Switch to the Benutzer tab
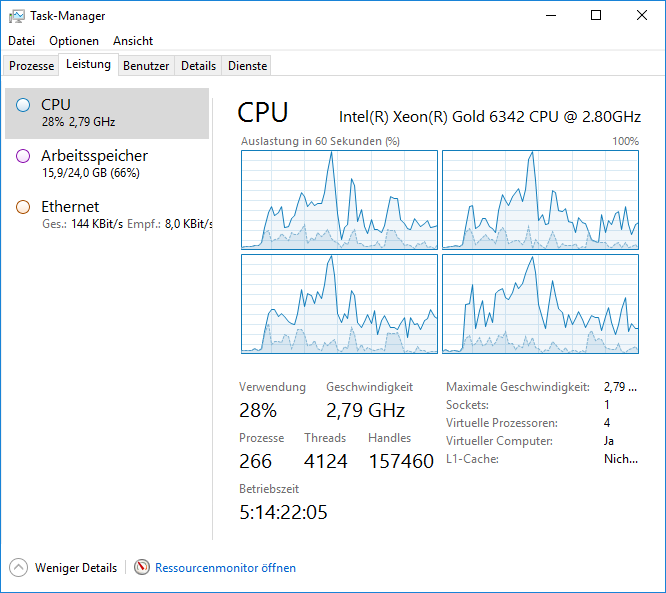666x593 pixels. pos(146,66)
